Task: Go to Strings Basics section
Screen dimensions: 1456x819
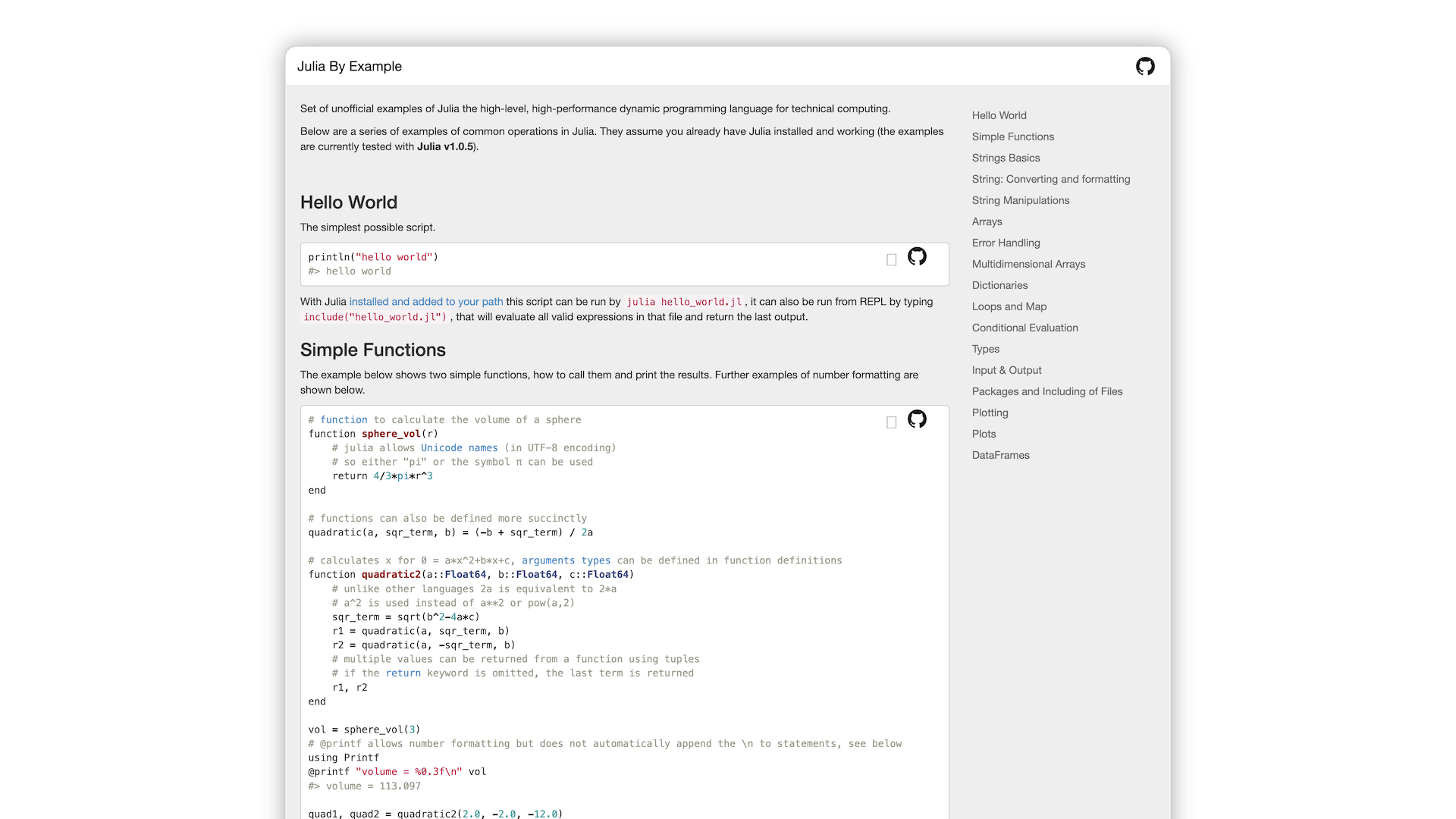Action: (1006, 158)
